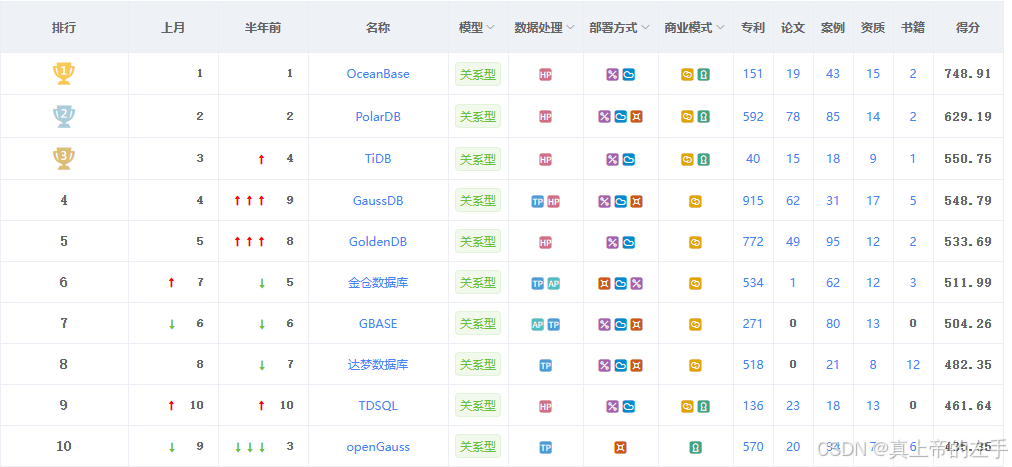Open the TiDB database link
1012x467 pixels.
(378, 159)
